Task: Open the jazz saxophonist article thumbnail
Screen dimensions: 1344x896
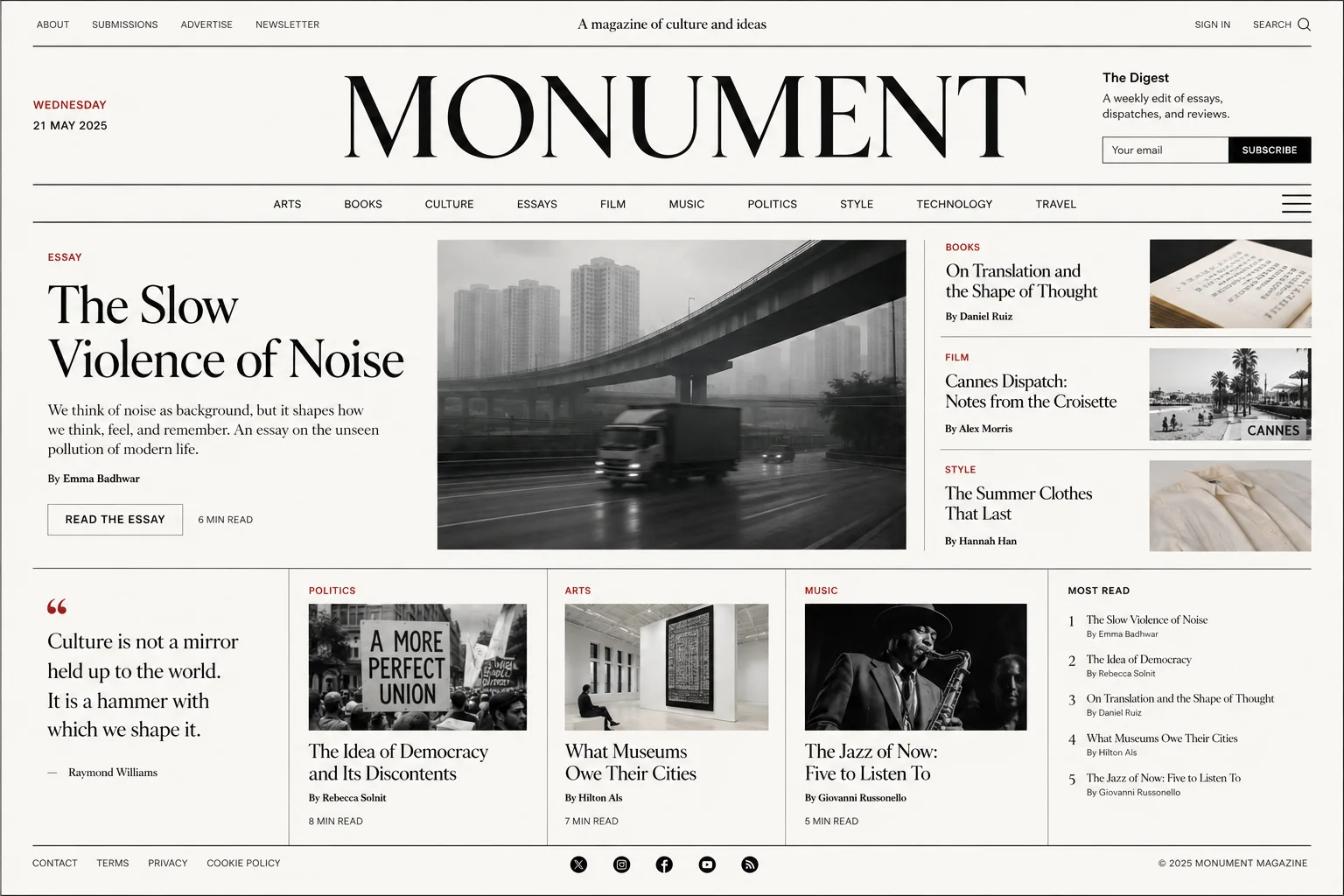Action: 915,667
